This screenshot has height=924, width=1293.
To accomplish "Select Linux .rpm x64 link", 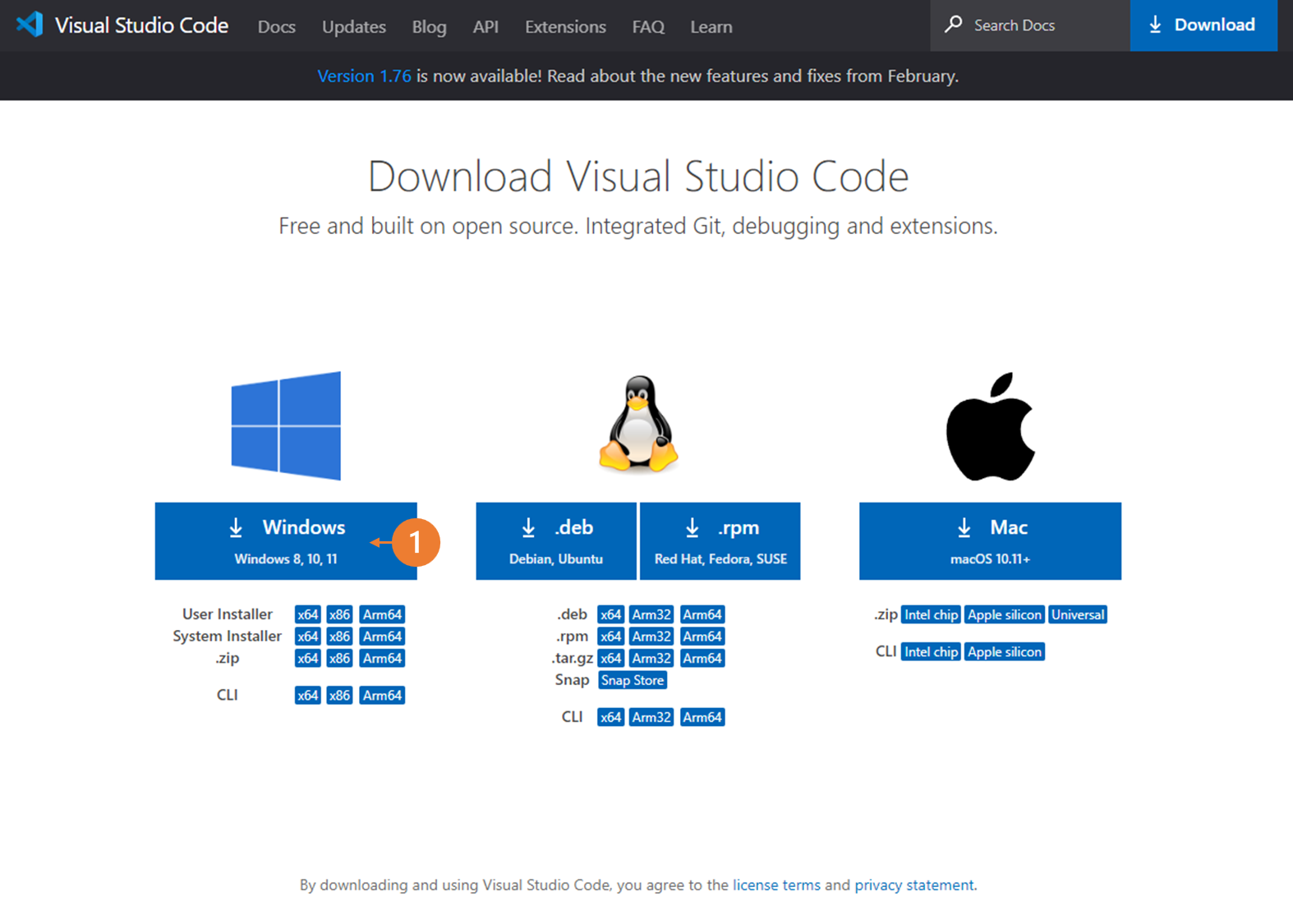I will pos(610,637).
